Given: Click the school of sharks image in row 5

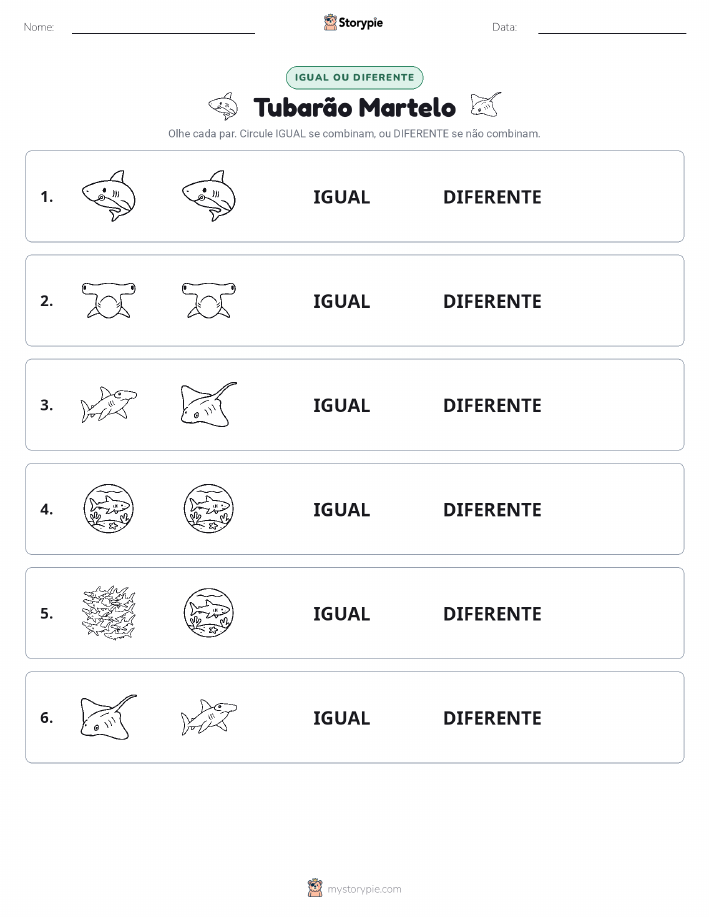Looking at the screenshot, I should (109, 612).
